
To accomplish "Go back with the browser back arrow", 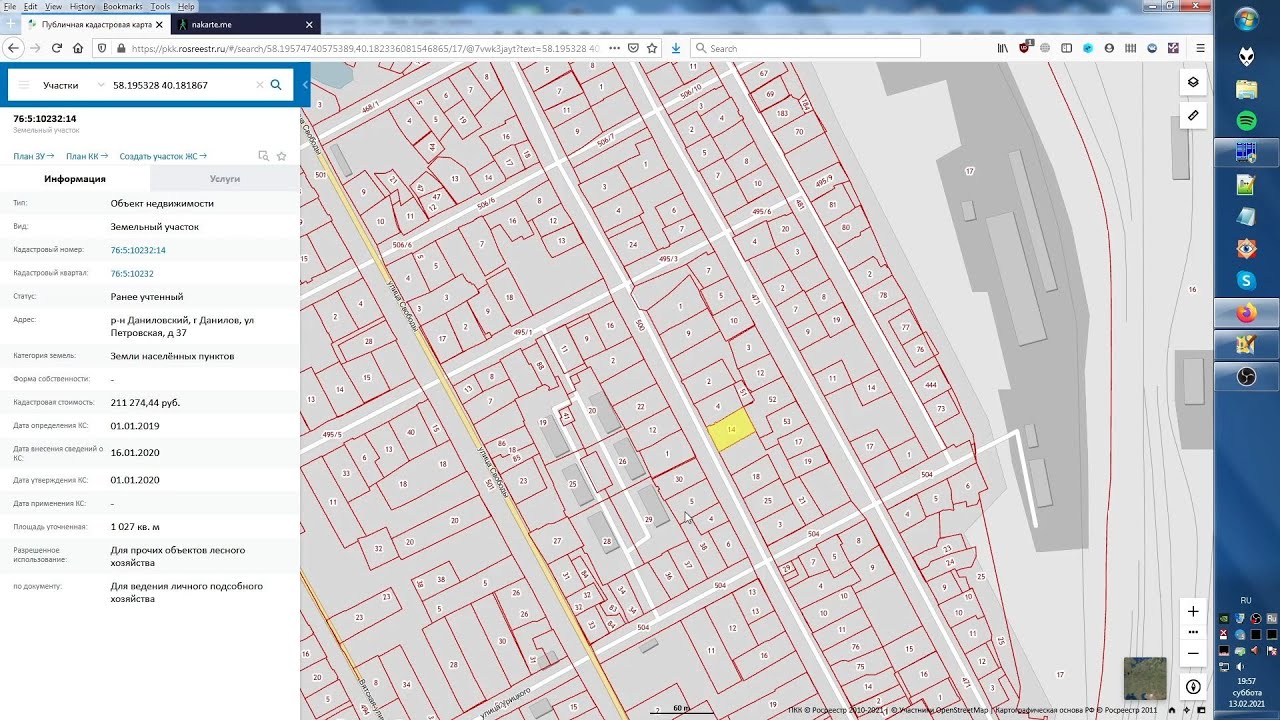I will [13, 48].
